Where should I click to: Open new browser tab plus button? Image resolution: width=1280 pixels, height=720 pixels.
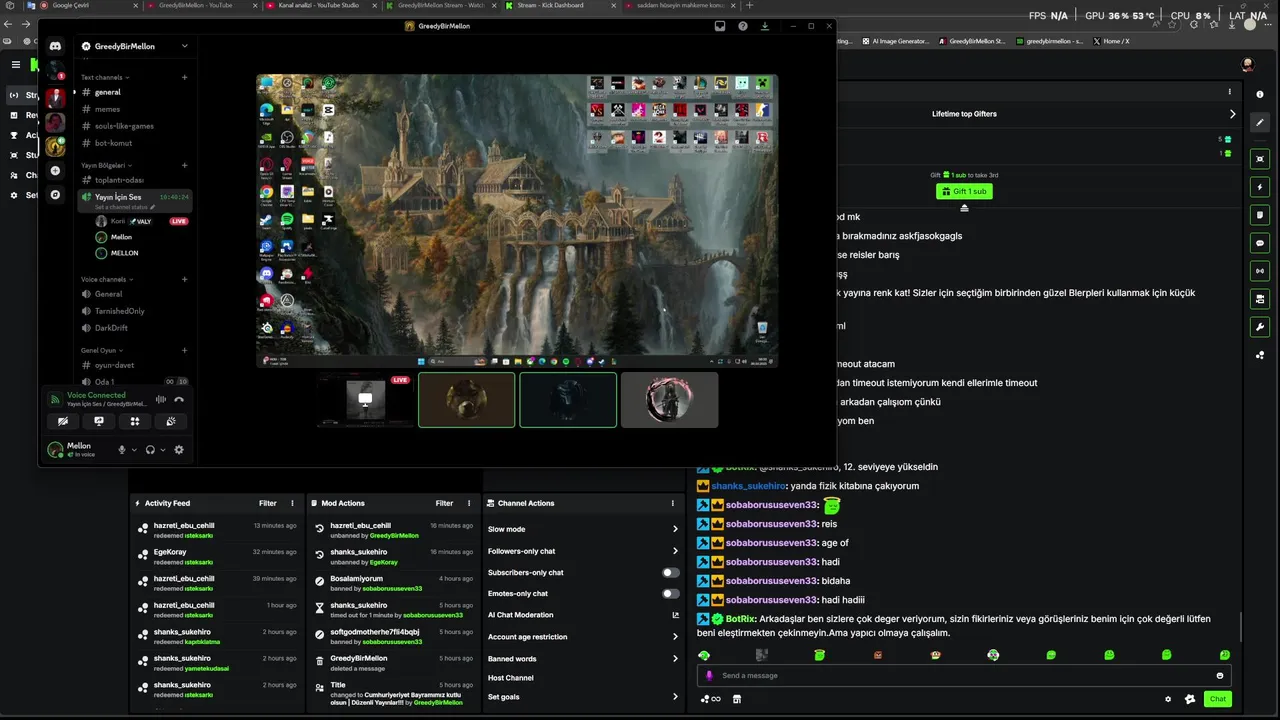coord(750,5)
